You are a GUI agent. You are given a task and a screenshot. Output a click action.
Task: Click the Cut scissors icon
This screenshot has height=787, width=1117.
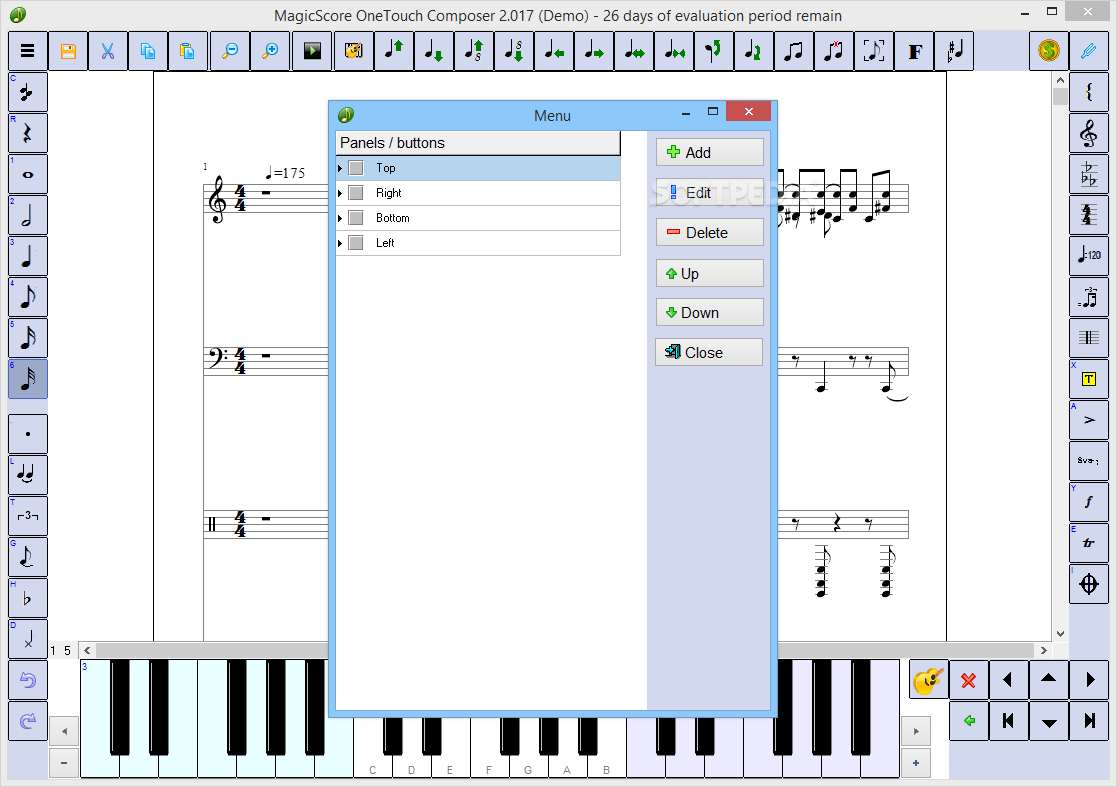108,51
